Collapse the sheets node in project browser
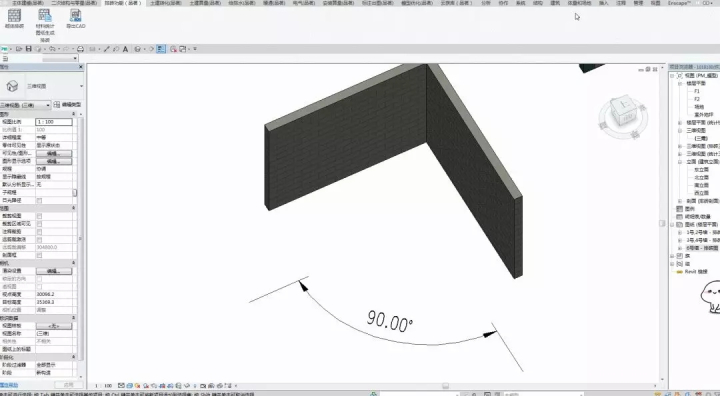This screenshot has height=396, width=720. (x=673, y=225)
